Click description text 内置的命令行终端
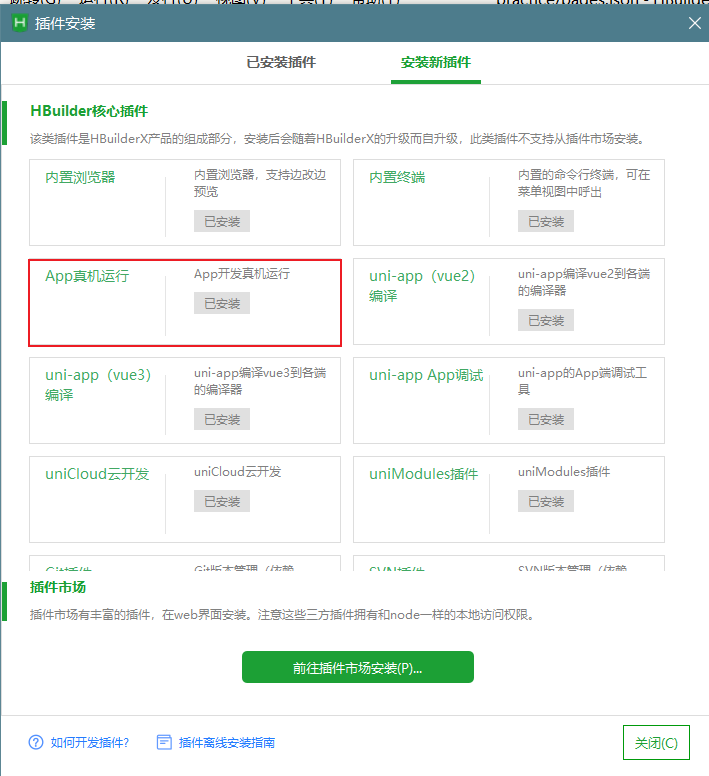Viewport: 709px width, 776px height. point(584,183)
